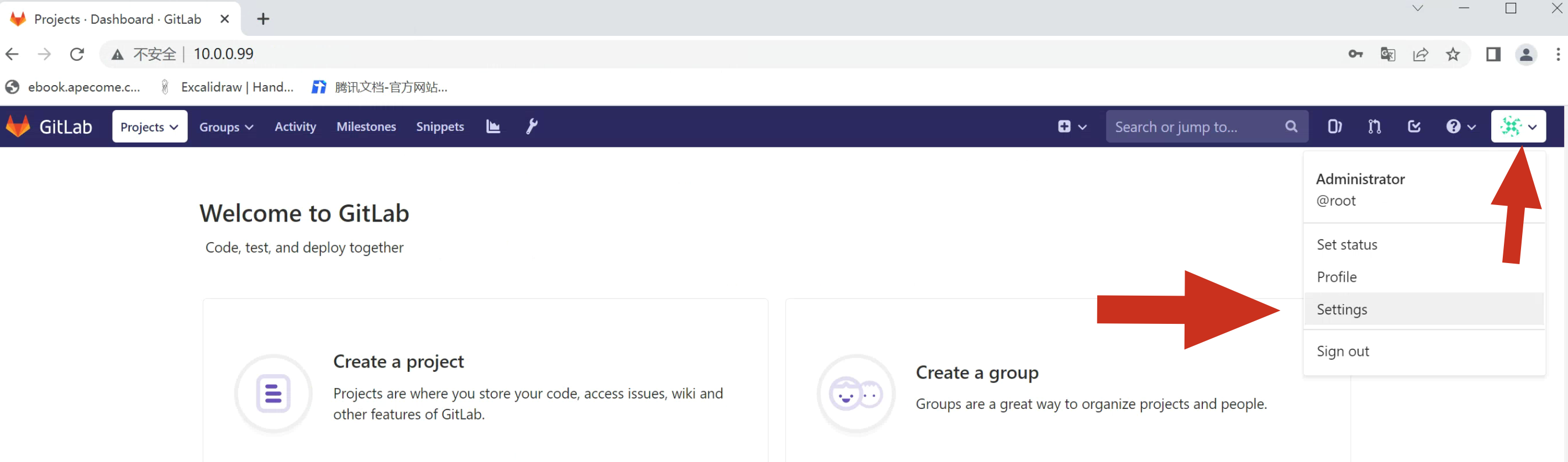The width and height of the screenshot is (1568, 462).
Task: Go to Activity page
Action: point(295,127)
